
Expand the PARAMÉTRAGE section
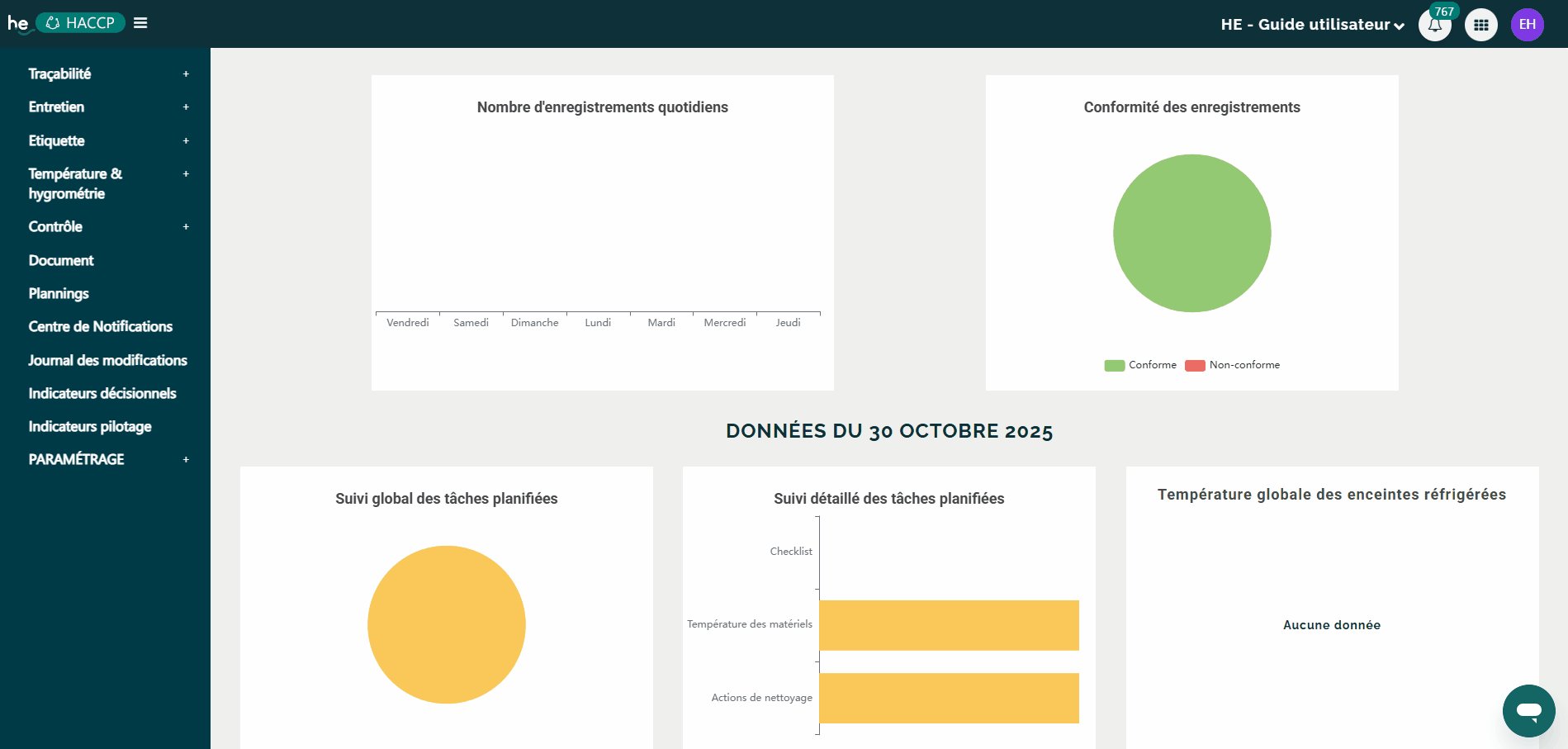coord(75,459)
